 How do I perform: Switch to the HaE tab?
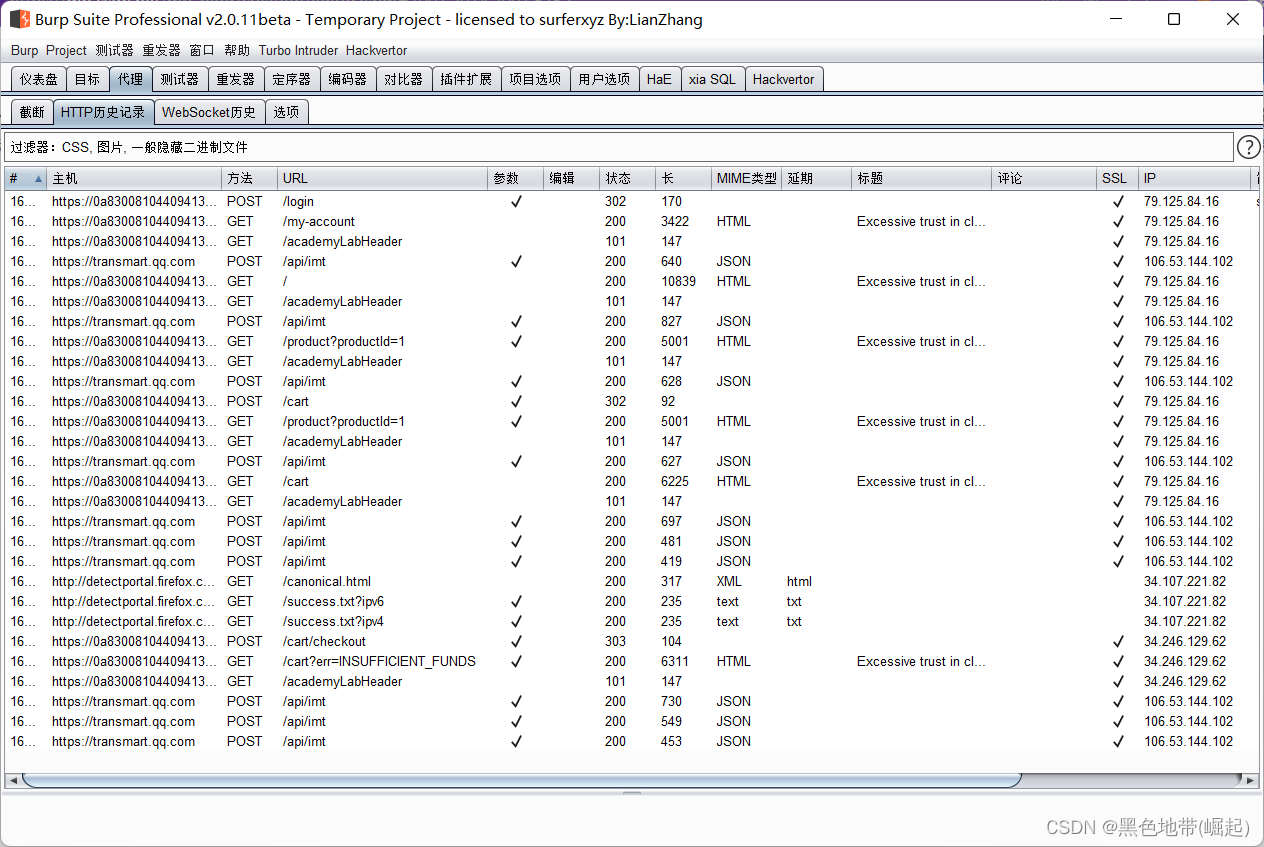659,79
